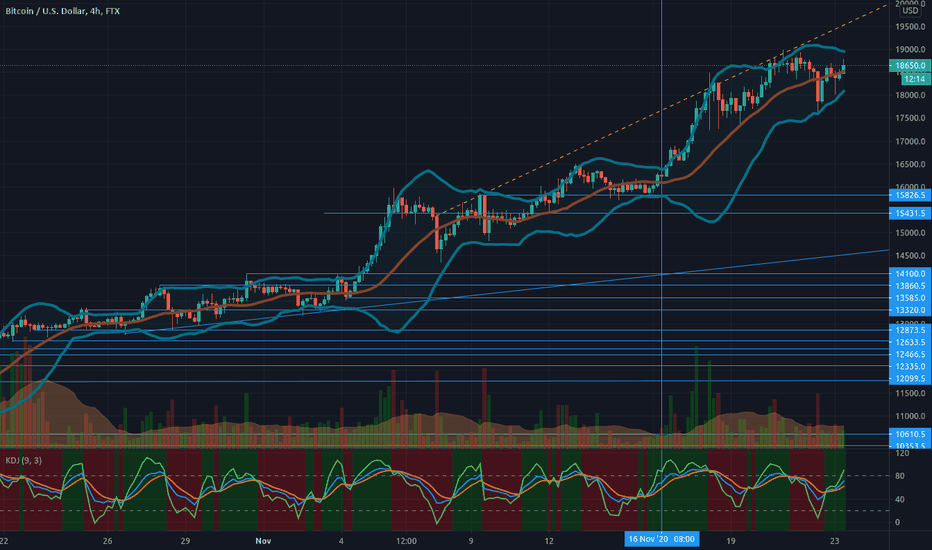The image size is (932, 550).
Task: Click the 18000.0 price axis tick
Action: (910, 95)
